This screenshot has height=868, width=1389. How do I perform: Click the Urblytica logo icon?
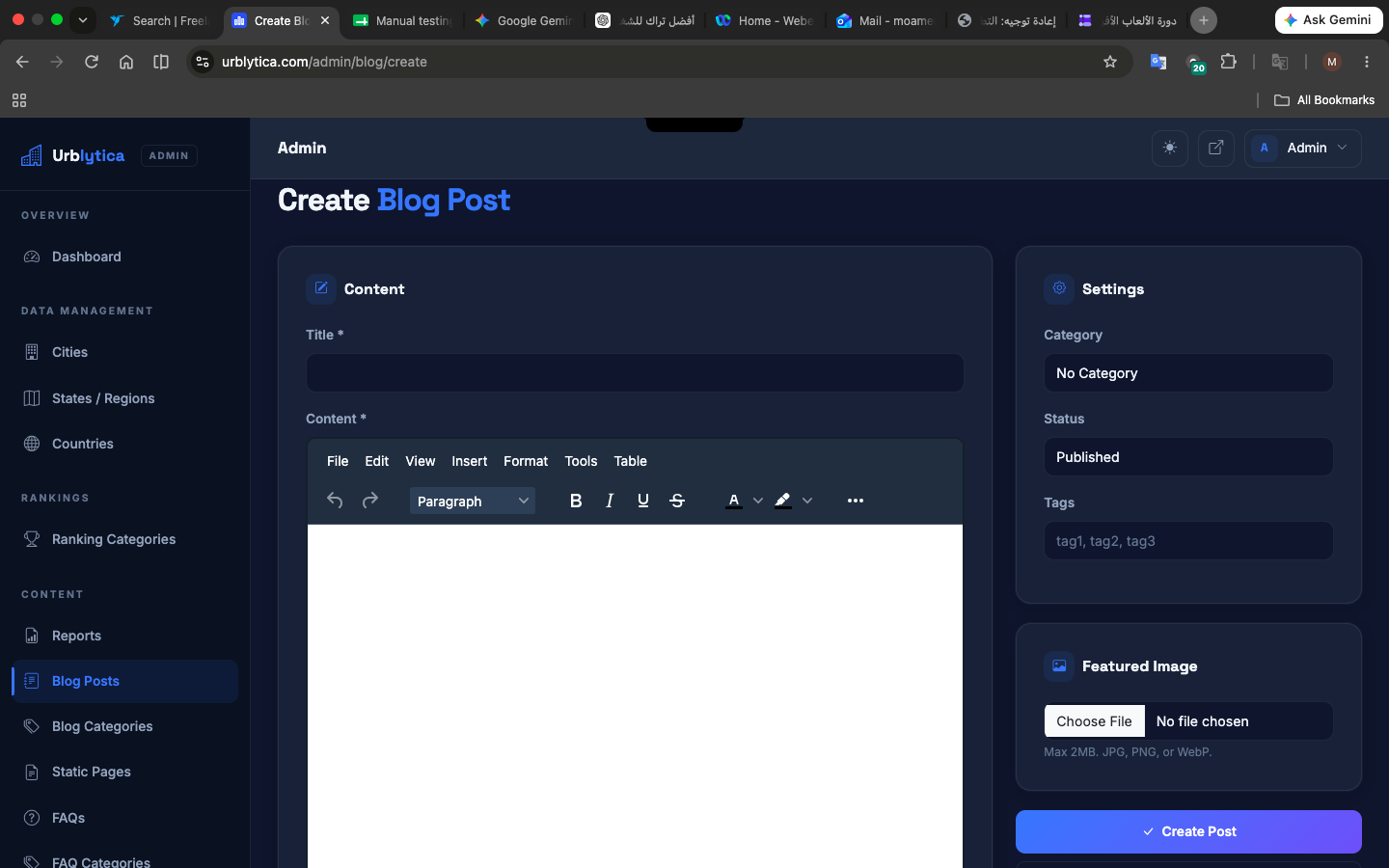(x=32, y=155)
